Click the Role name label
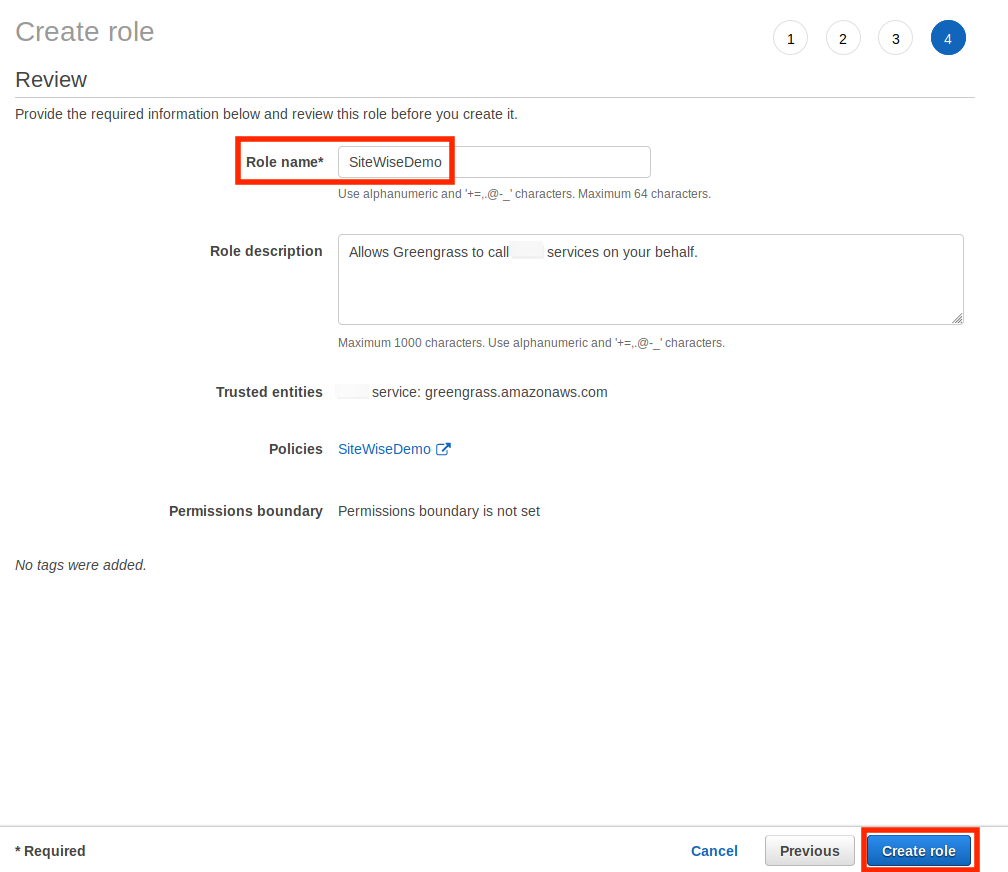1008x872 pixels. coord(284,162)
